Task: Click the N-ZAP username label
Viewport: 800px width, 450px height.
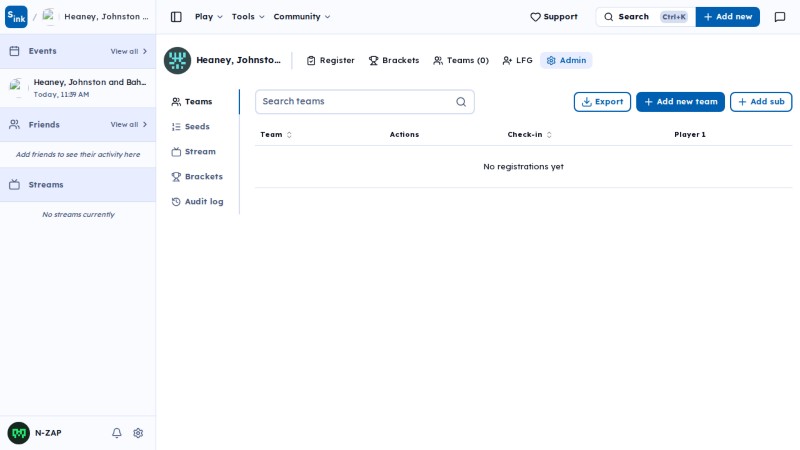Action: click(x=48, y=433)
